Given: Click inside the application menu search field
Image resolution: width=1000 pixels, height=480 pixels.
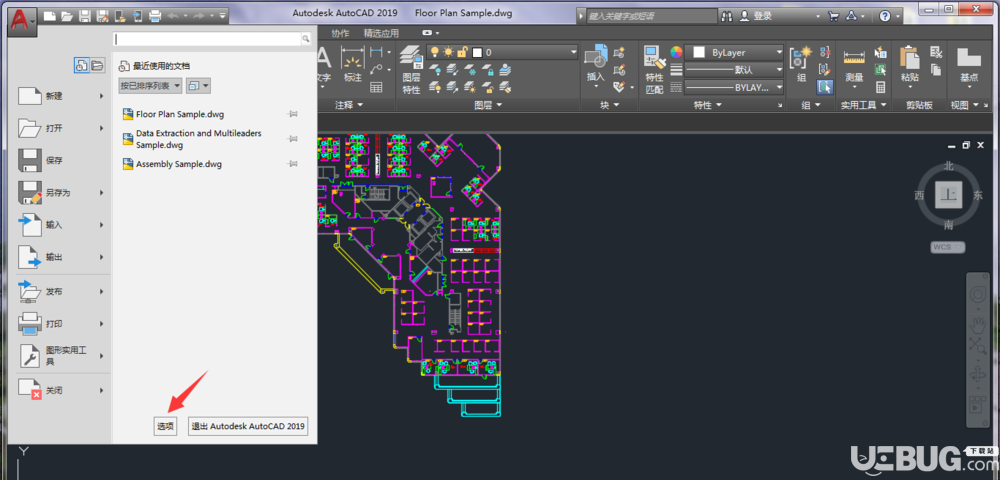Looking at the screenshot, I should 207,40.
